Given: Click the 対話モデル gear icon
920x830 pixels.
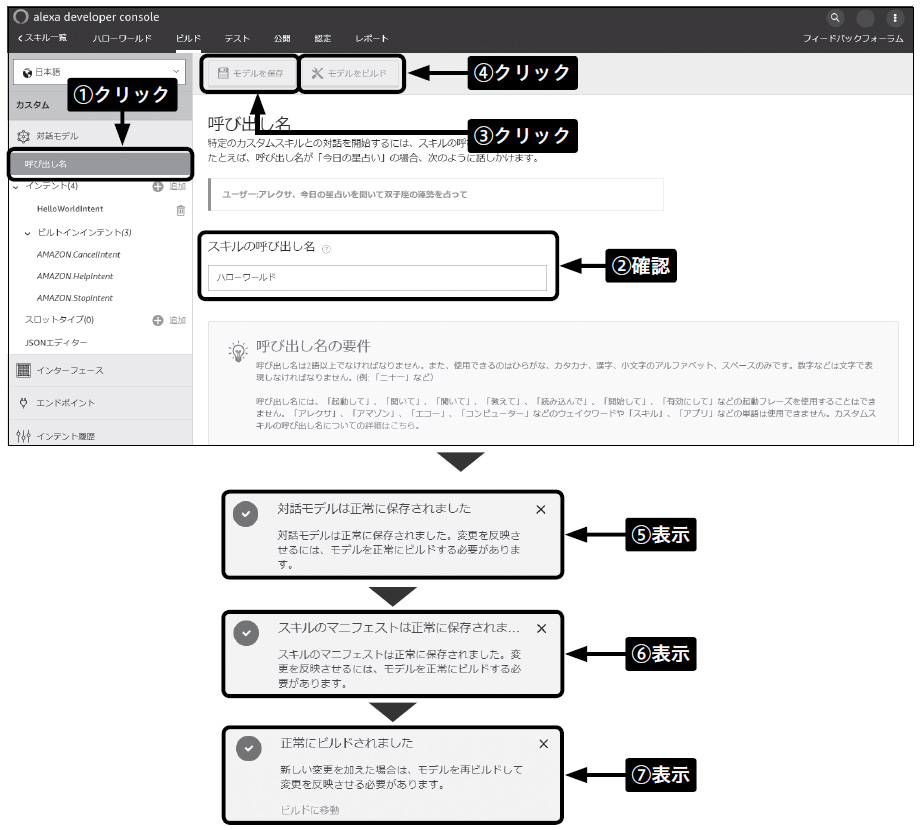Looking at the screenshot, I should tap(23, 136).
